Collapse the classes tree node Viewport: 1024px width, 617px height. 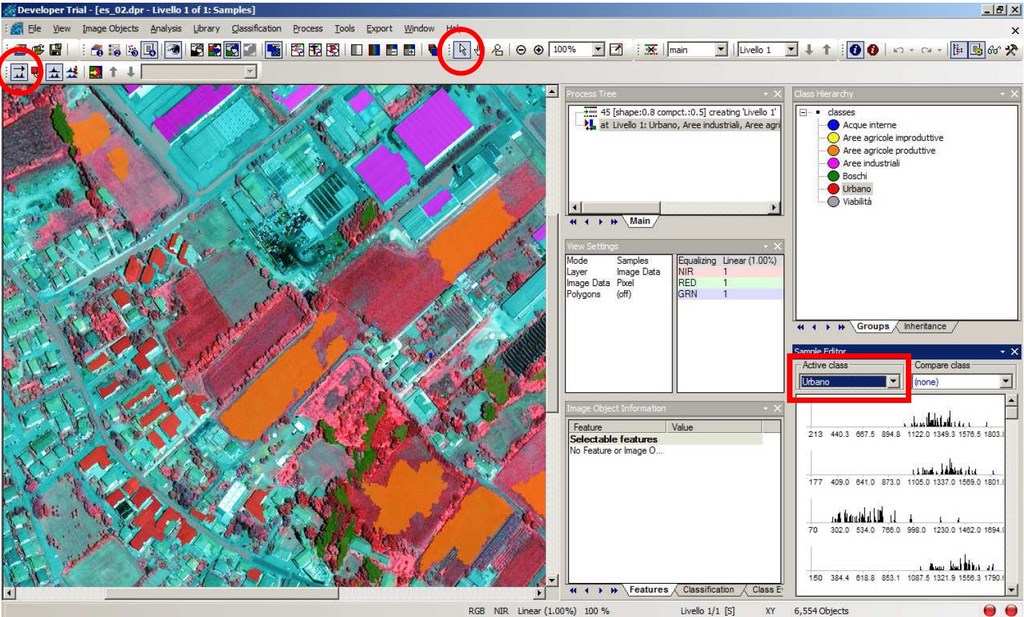[x=805, y=112]
